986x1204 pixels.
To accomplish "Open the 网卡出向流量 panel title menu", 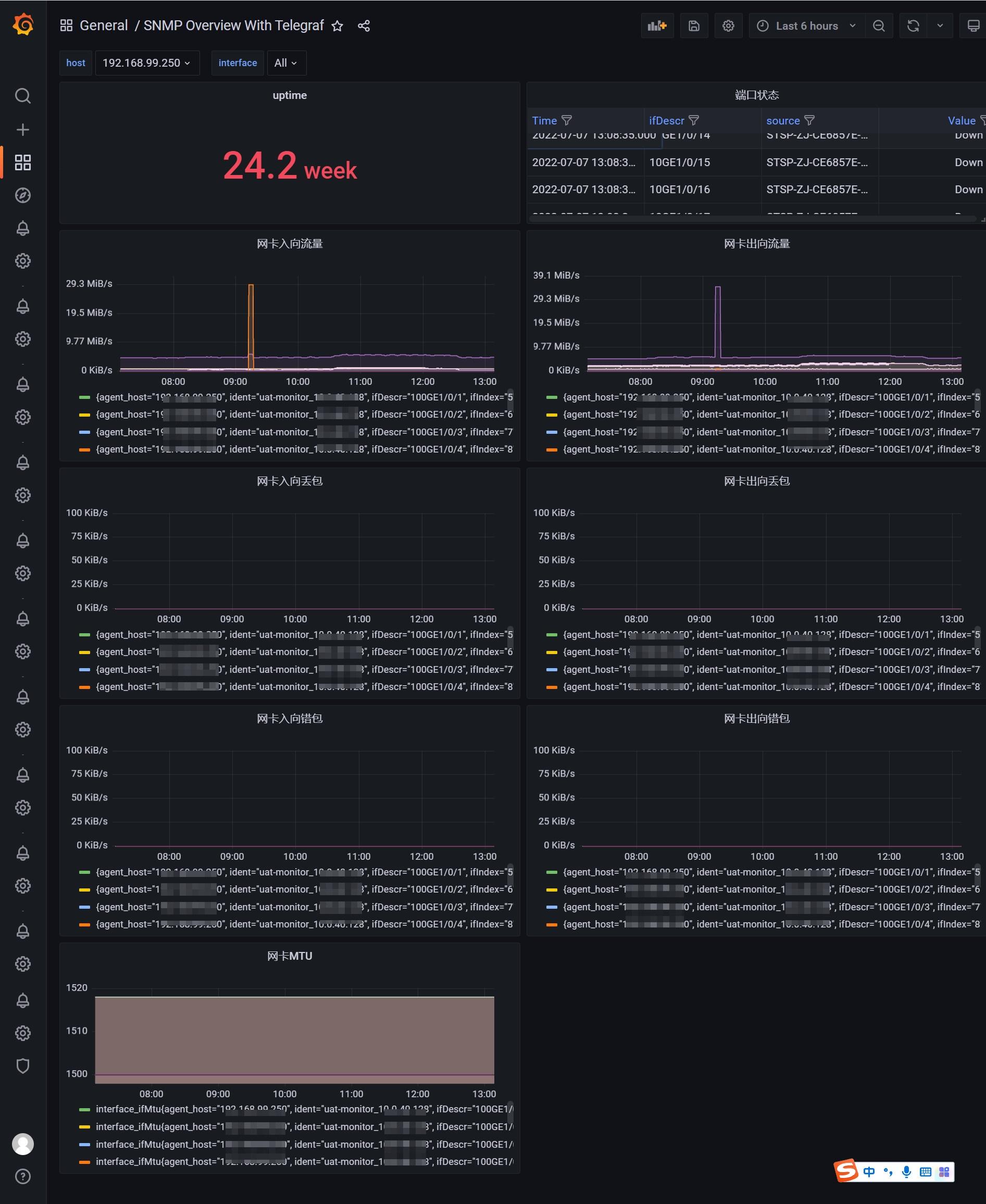I will pos(756,244).
